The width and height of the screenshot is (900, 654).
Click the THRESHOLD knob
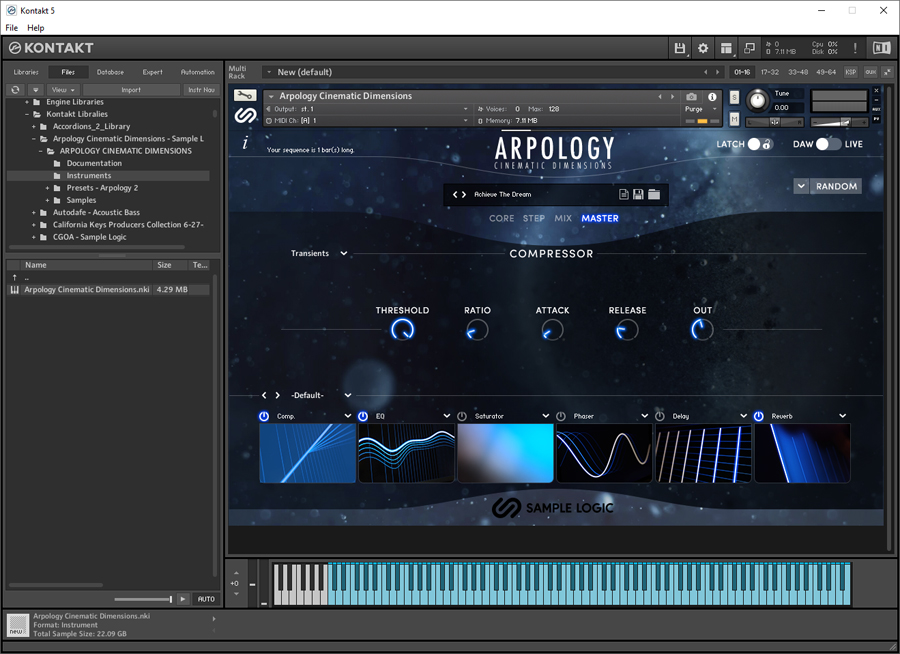[402, 330]
